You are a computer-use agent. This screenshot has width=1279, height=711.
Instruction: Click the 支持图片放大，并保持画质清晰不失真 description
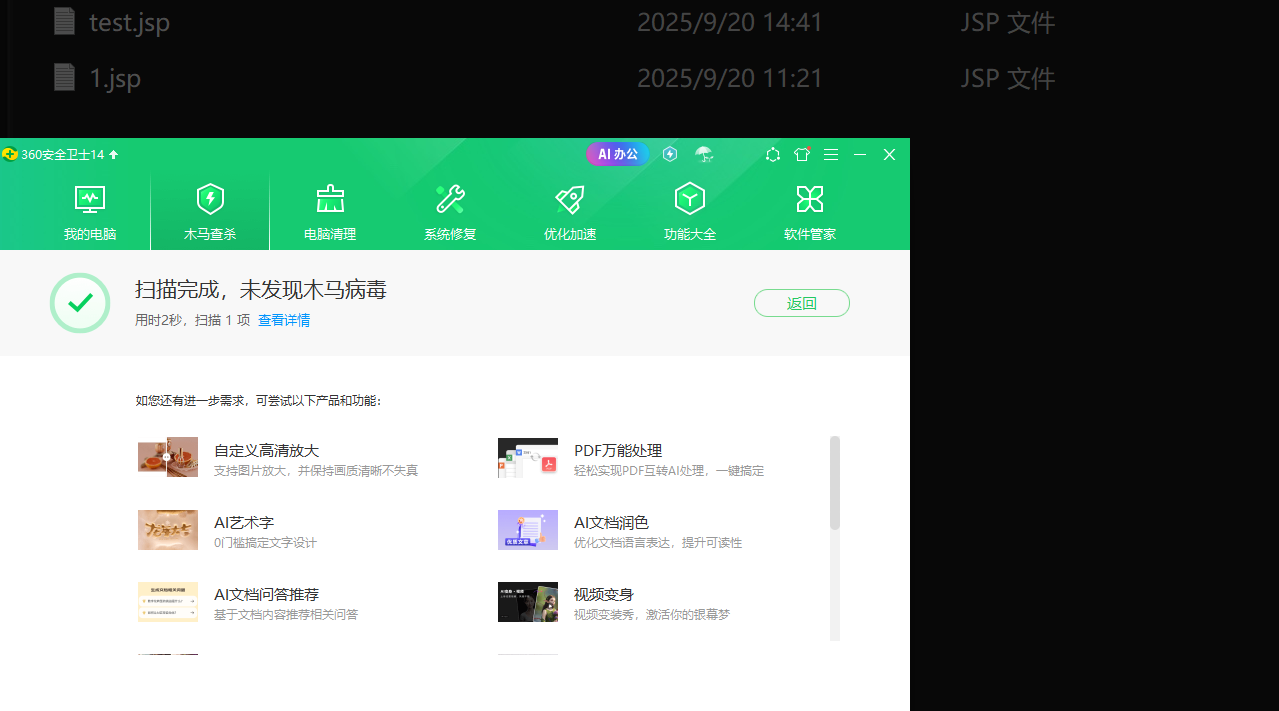(x=316, y=471)
